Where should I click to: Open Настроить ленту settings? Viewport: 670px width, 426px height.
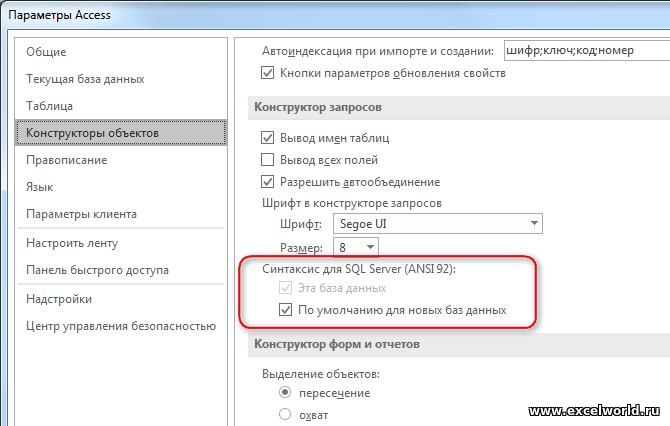tap(72, 243)
